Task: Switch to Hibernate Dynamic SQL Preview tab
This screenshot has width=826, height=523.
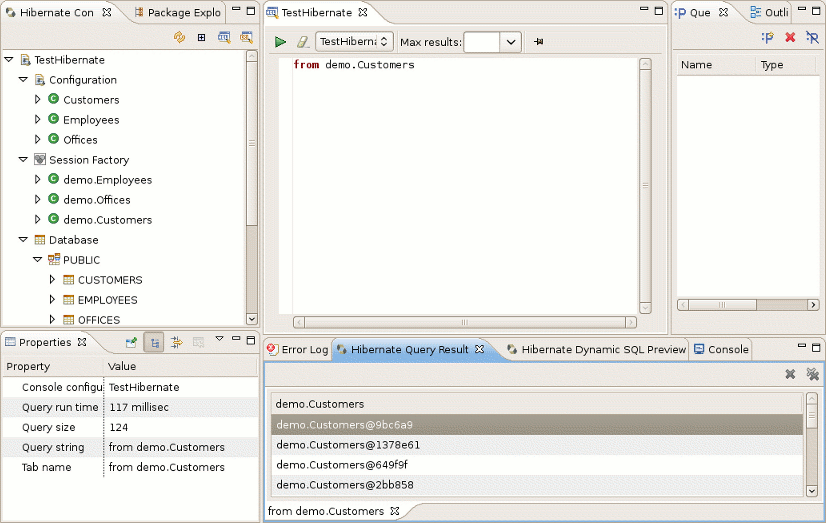Action: tap(596, 349)
